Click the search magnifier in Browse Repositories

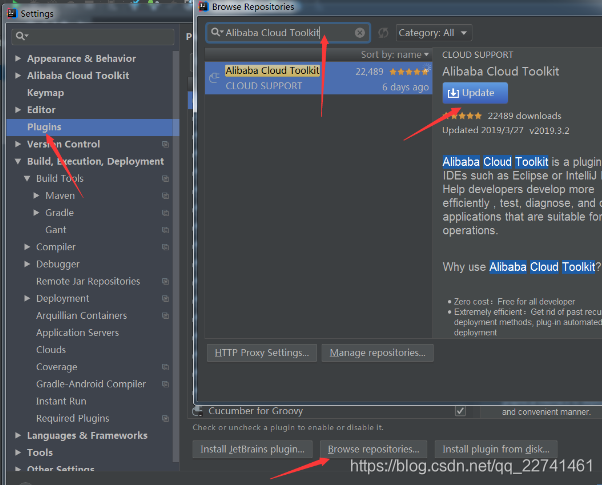click(216, 32)
